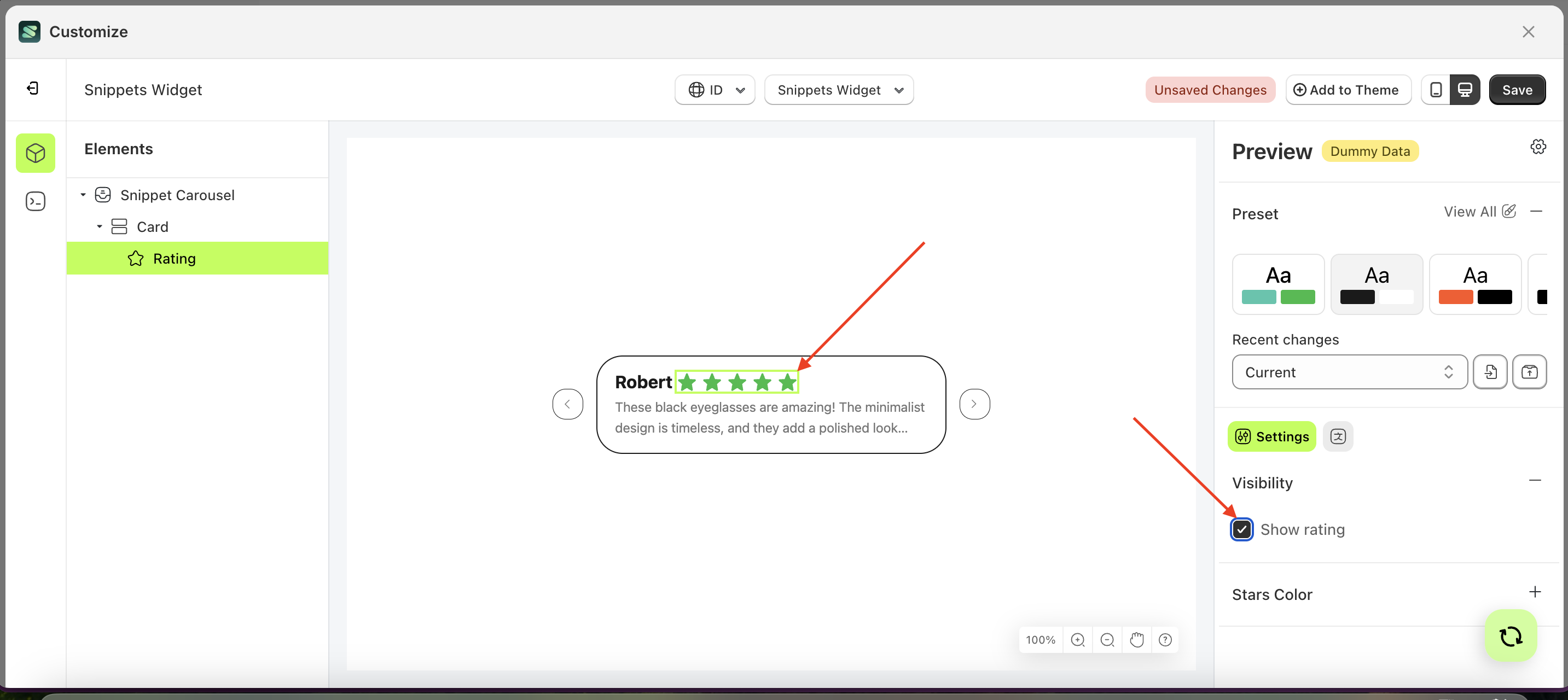Select the teal swatch in the first preset

point(1259,298)
